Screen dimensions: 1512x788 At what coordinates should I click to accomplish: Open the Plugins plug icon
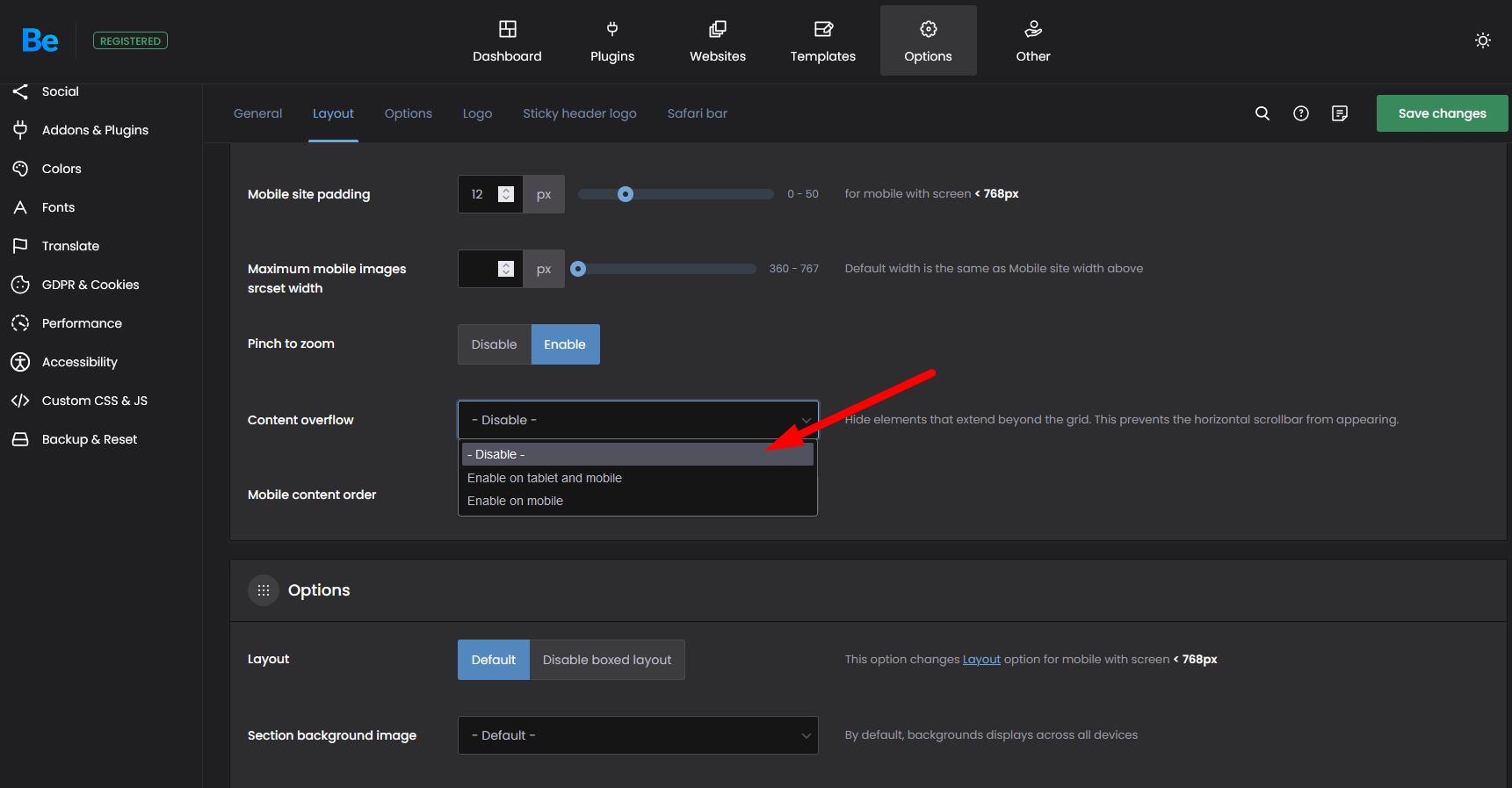(x=612, y=29)
